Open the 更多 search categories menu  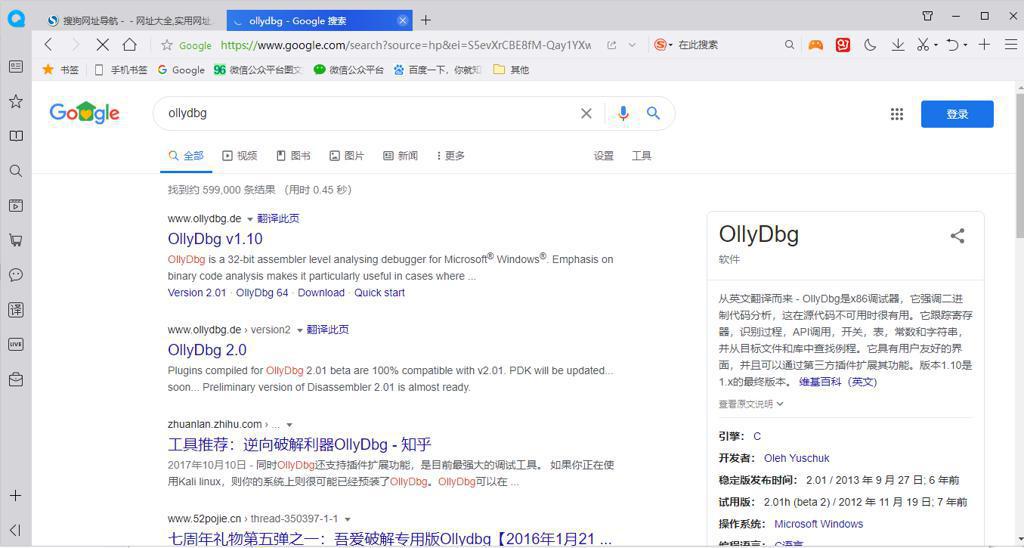tap(451, 155)
